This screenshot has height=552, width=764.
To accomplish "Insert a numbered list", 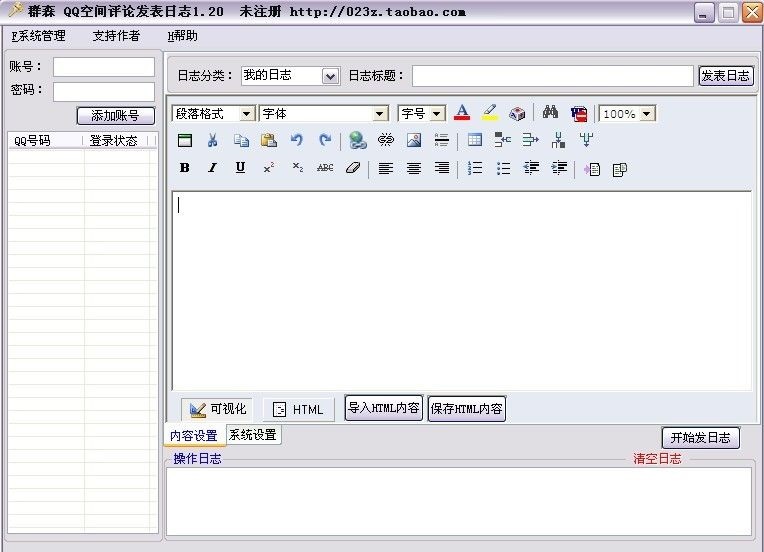I will click(475, 169).
